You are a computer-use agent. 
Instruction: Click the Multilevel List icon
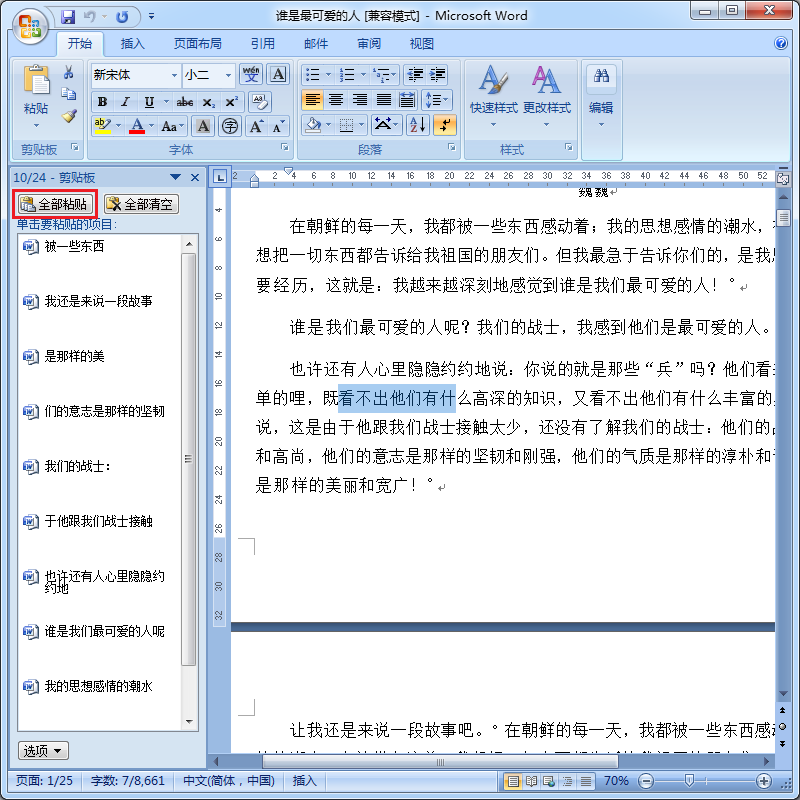[381, 74]
